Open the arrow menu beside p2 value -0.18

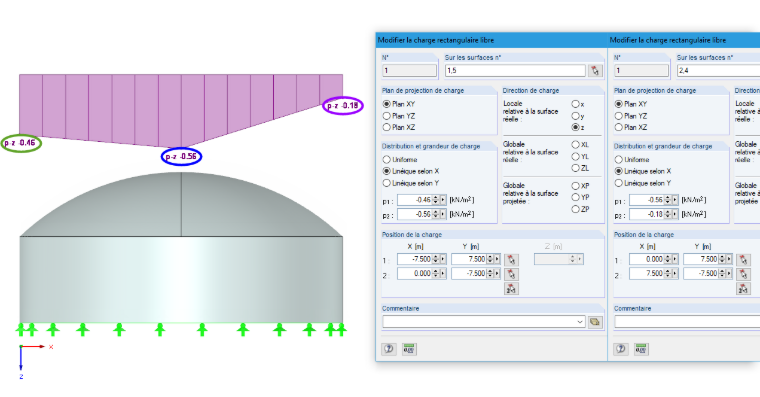[x=675, y=214]
